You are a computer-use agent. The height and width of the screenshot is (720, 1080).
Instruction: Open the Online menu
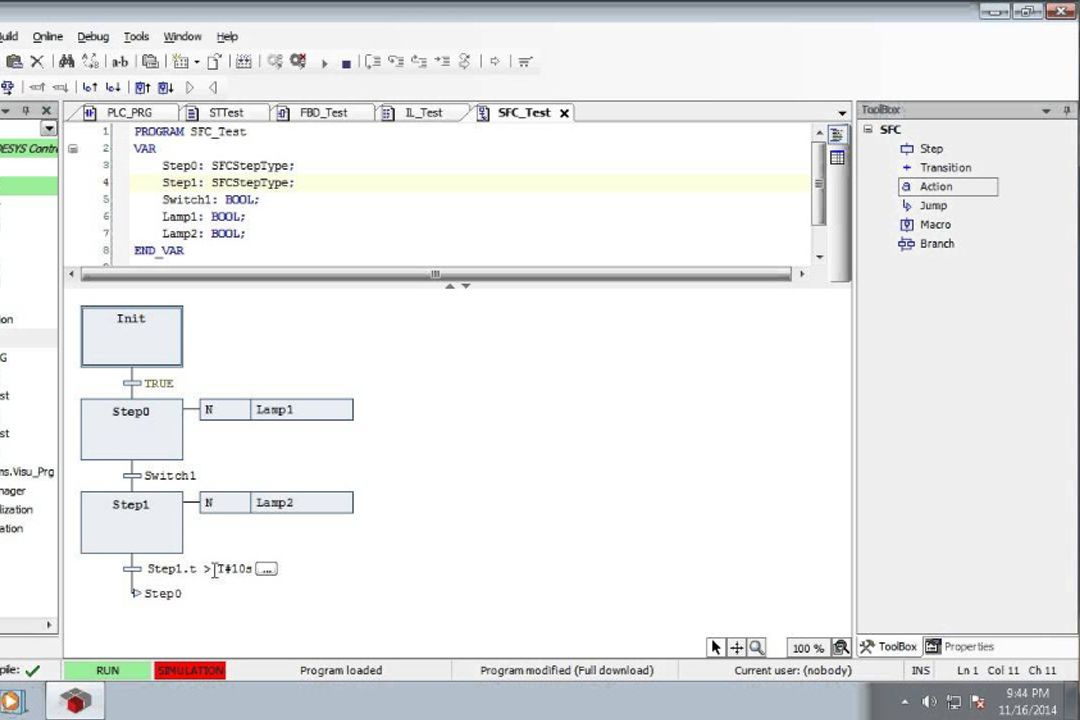click(48, 37)
